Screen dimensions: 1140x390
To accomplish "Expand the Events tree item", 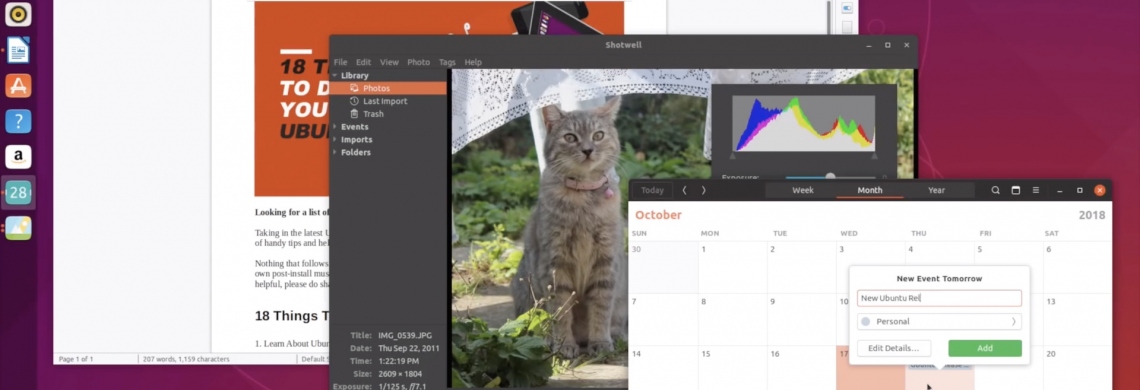I will point(355,127).
